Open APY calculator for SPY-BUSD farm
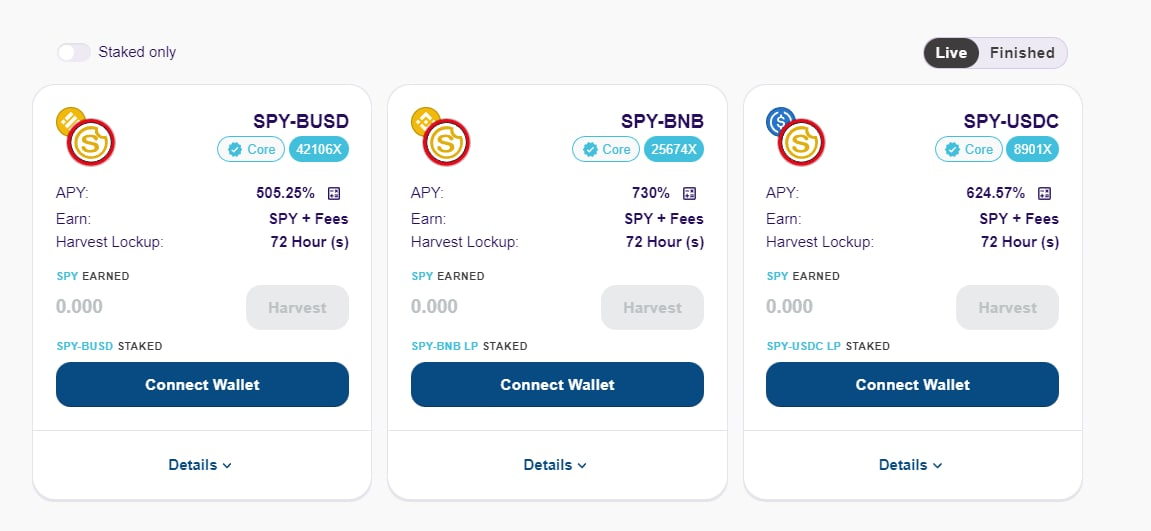The width and height of the screenshot is (1151, 531). coord(335,193)
